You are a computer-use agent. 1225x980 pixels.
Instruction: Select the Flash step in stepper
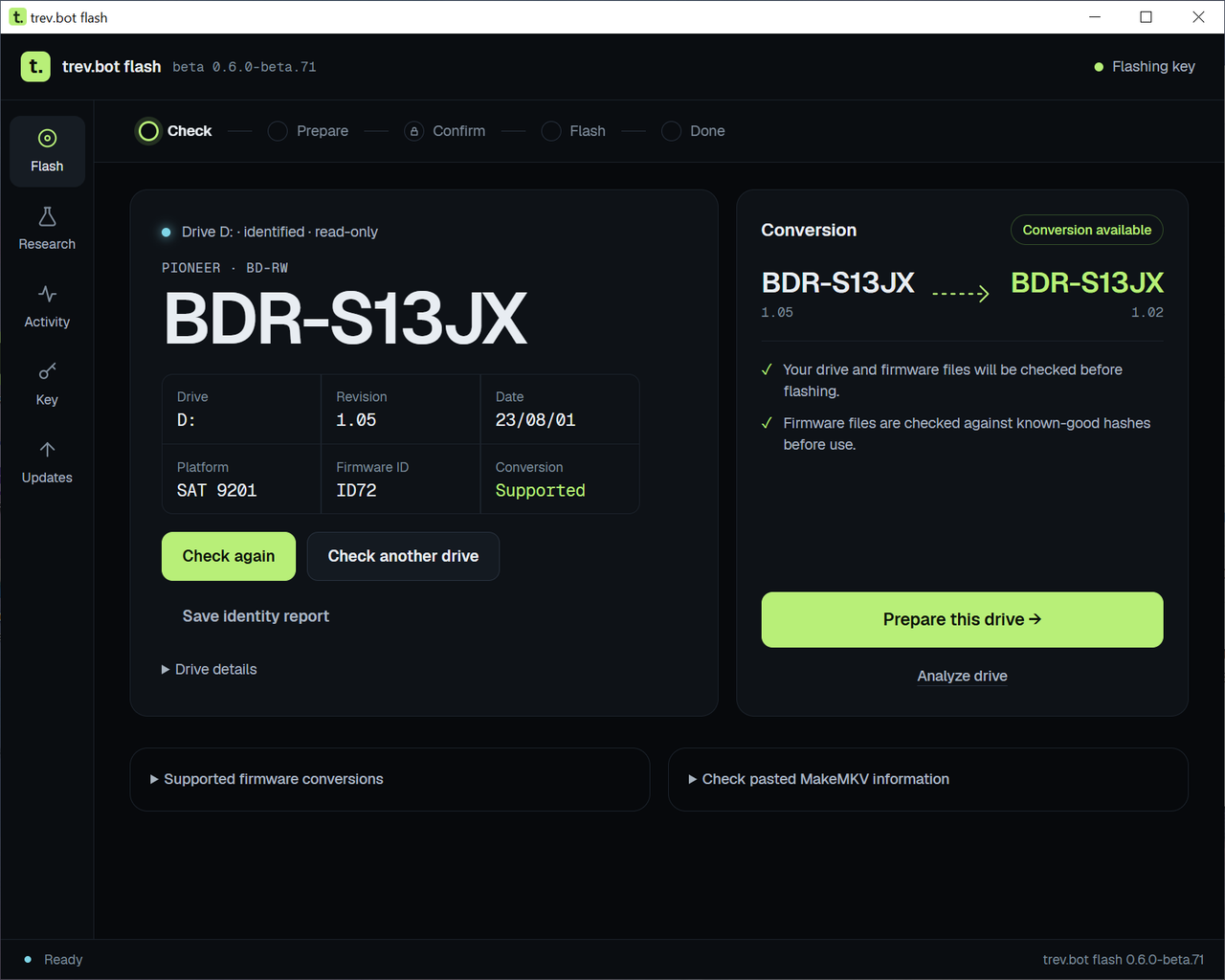(573, 131)
